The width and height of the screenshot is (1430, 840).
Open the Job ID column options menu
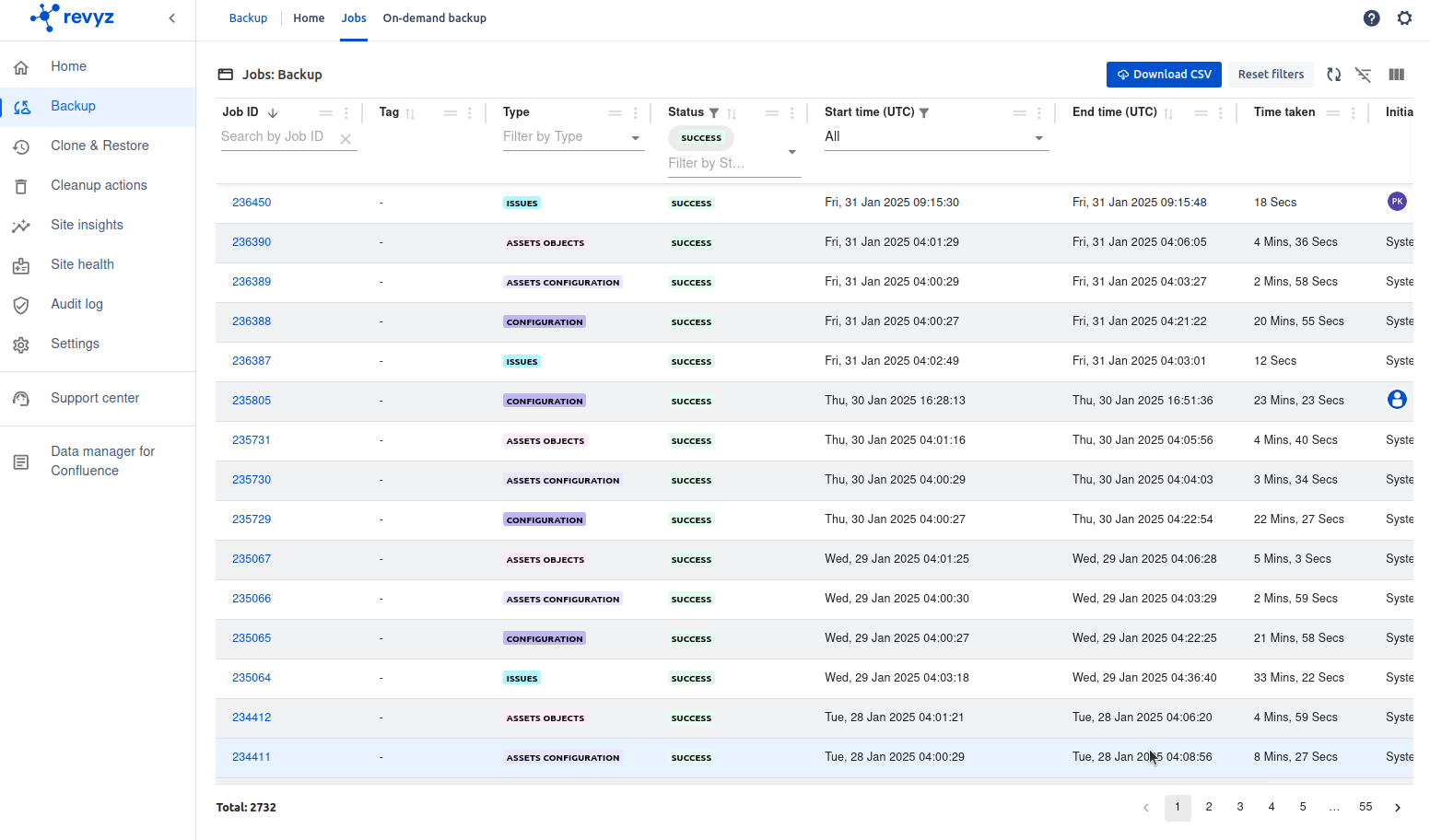click(x=346, y=113)
